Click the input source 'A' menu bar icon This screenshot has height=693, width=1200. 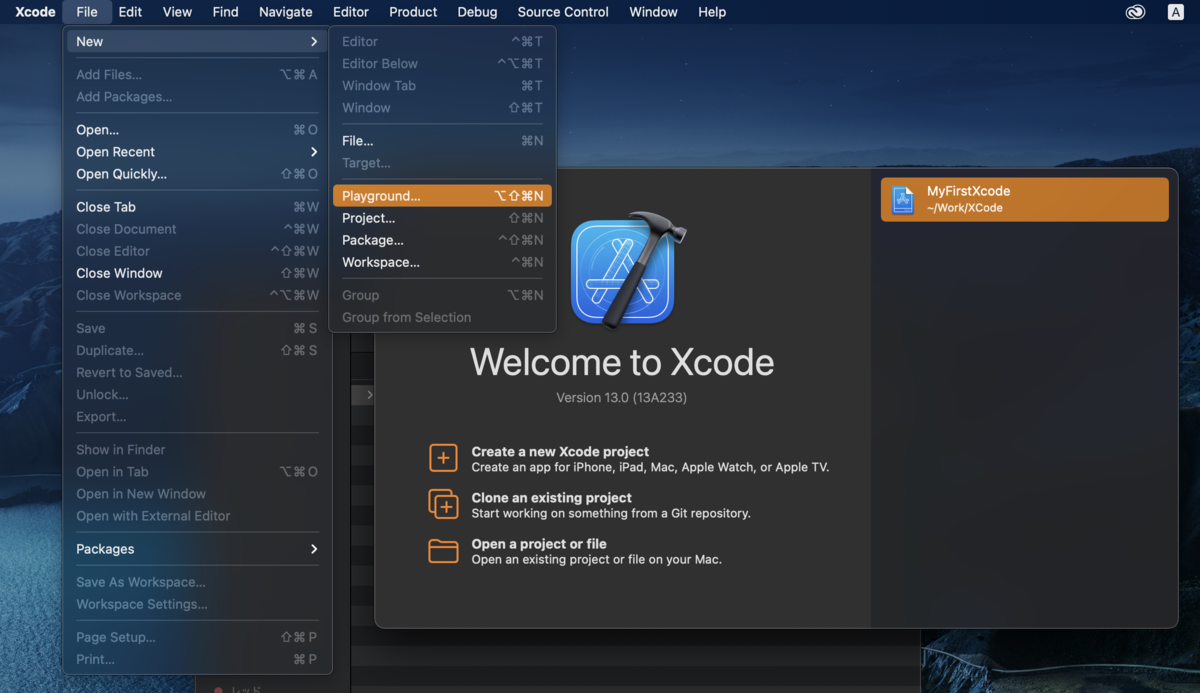tap(1176, 12)
